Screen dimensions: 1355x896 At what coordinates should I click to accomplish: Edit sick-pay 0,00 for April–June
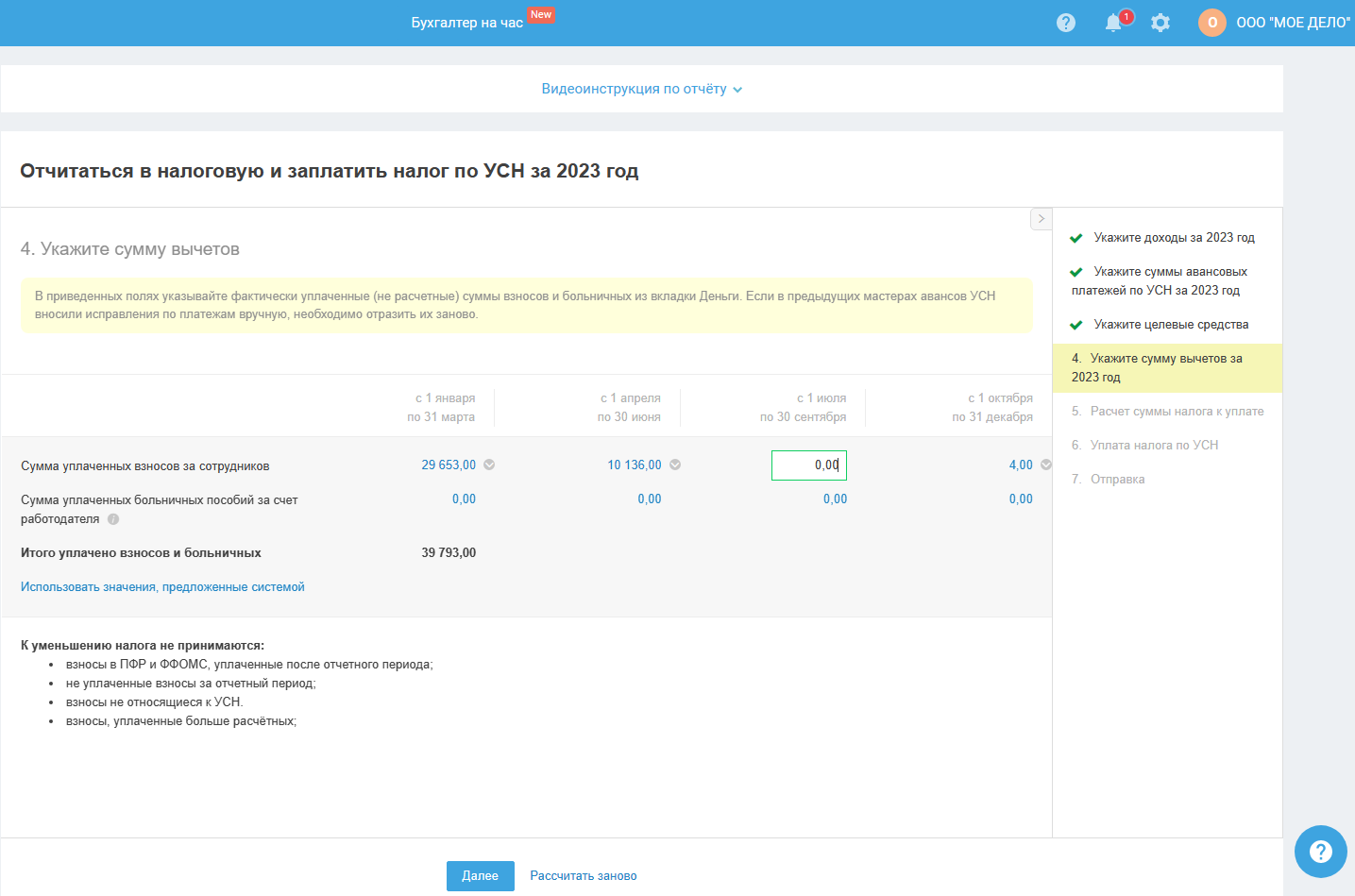tap(650, 499)
